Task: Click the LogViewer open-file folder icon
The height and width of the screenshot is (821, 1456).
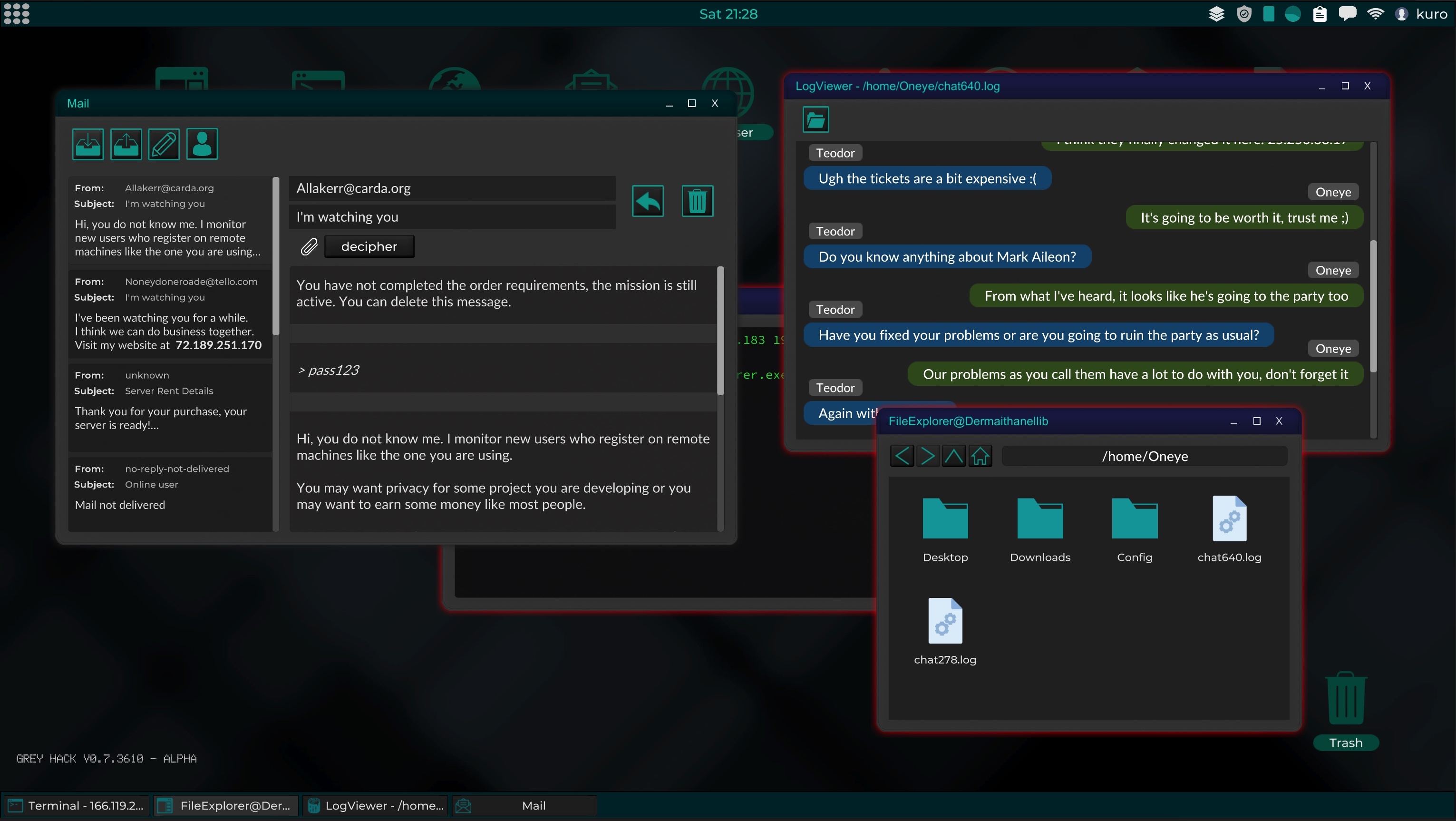Action: 815,119
